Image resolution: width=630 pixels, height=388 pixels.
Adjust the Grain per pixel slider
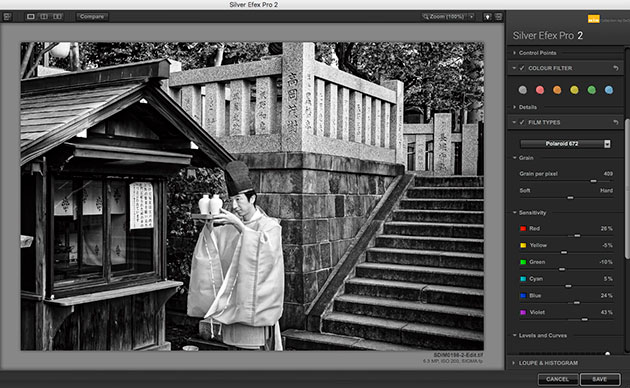(593, 181)
